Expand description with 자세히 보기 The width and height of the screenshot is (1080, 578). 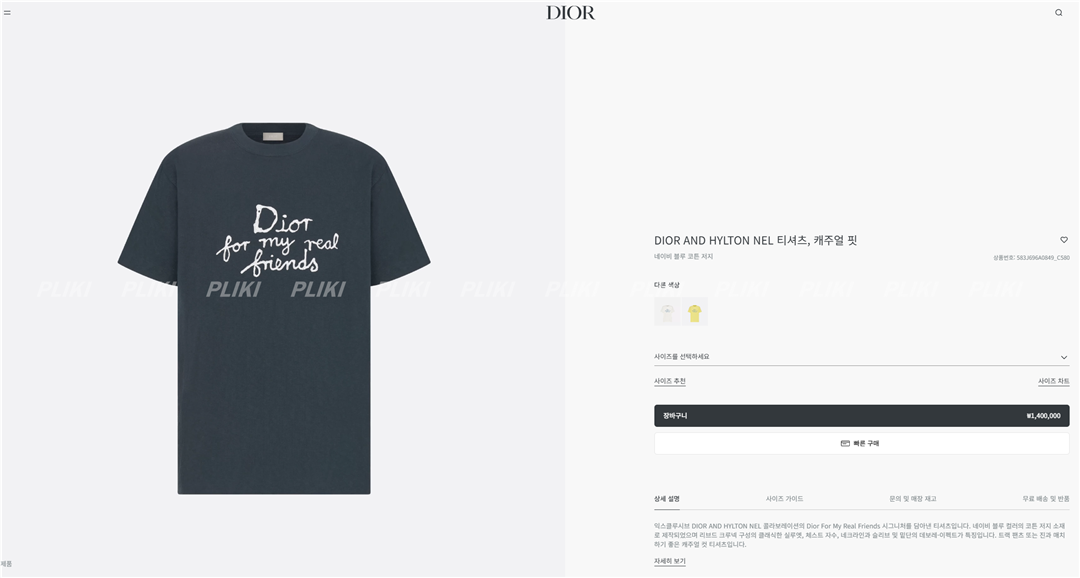tap(669, 561)
